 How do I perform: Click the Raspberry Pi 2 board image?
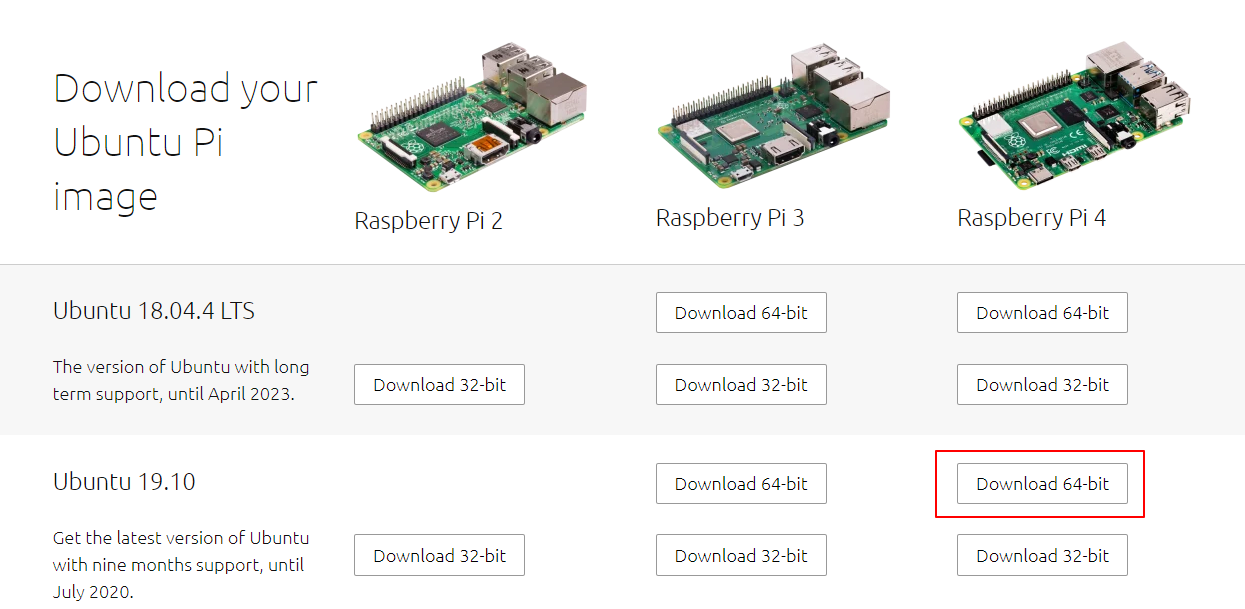point(472,118)
